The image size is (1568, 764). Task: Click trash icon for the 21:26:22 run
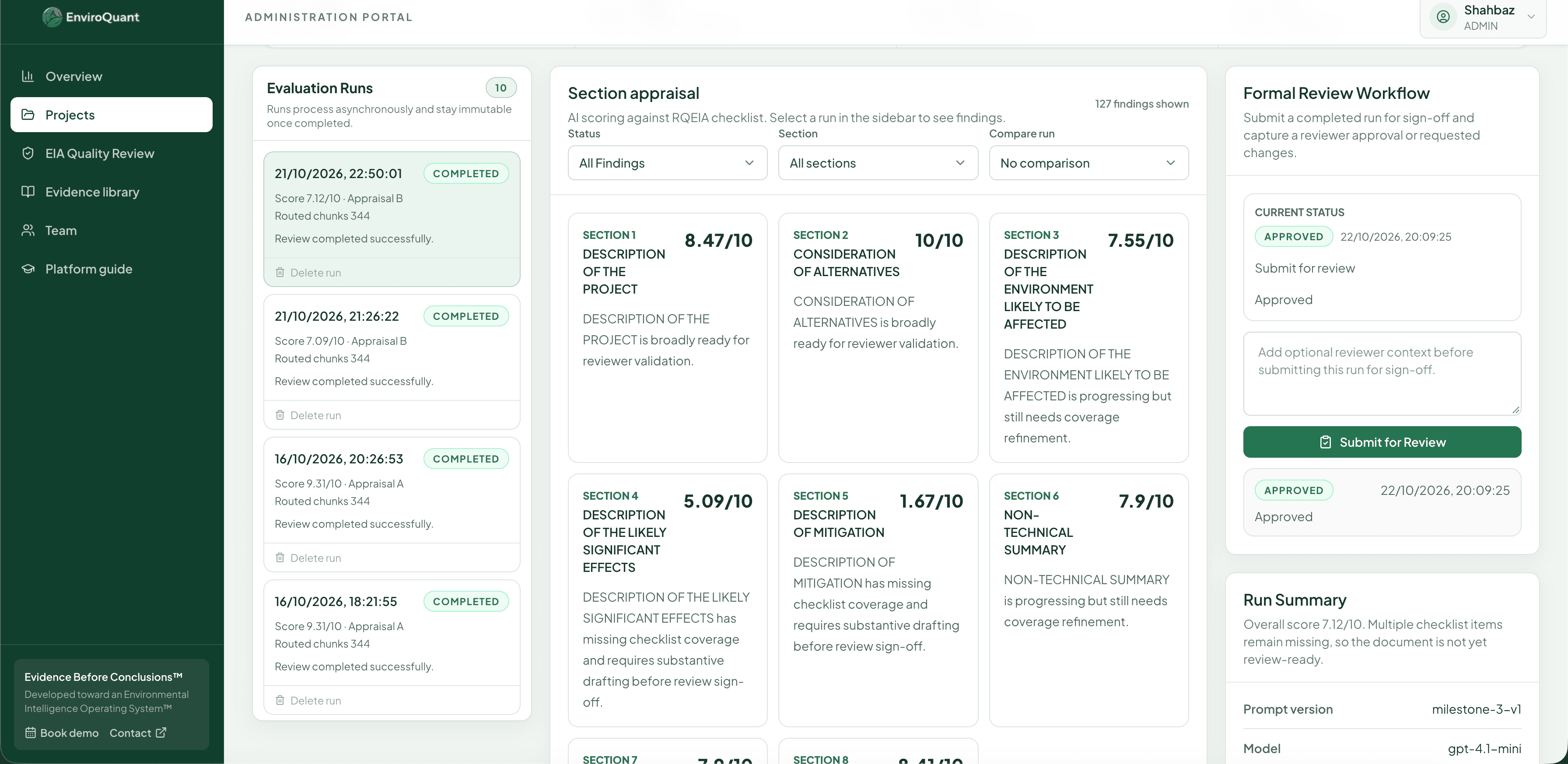280,414
